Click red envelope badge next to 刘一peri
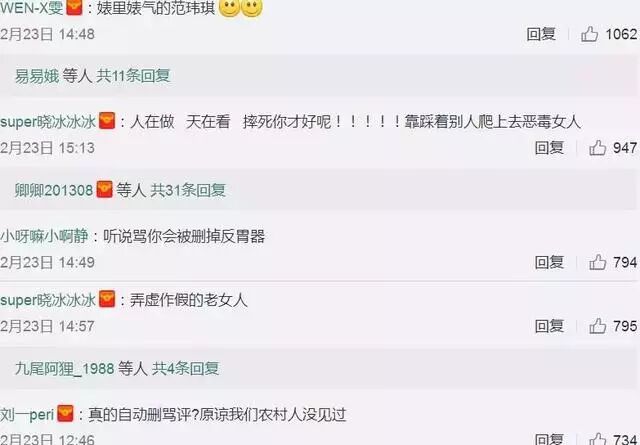The width and height of the screenshot is (640, 445). pyautogui.click(x=65, y=414)
